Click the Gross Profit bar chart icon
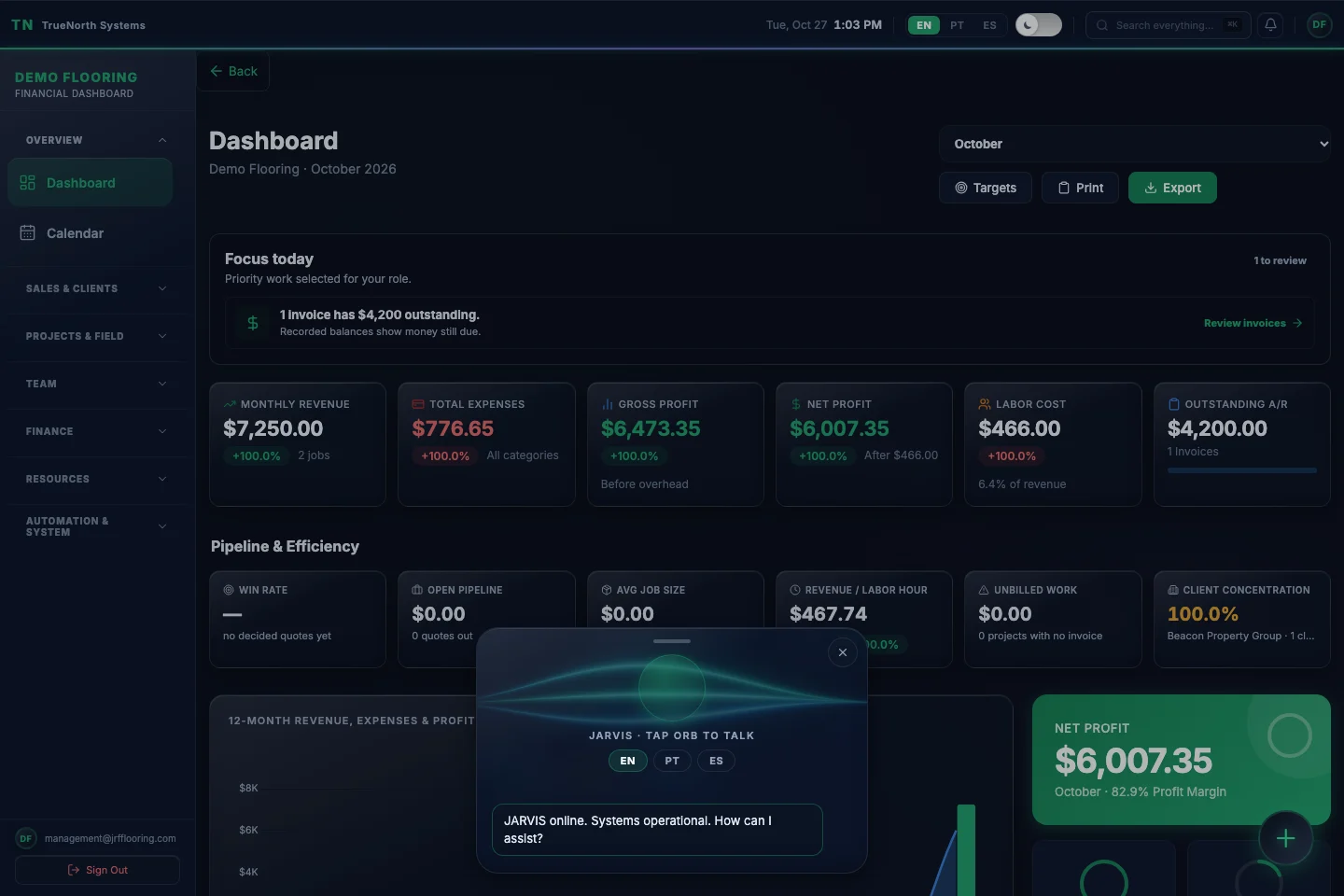 point(608,404)
